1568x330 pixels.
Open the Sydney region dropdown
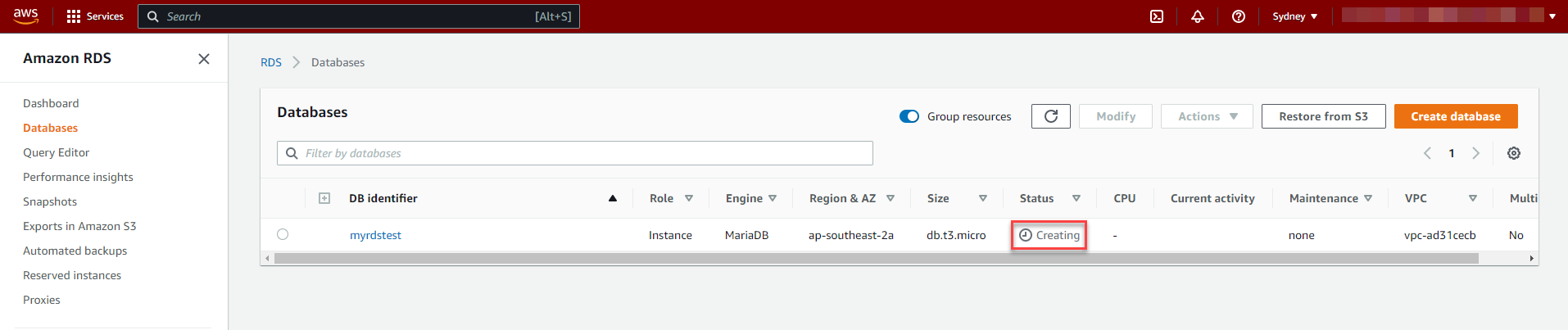1295,16
